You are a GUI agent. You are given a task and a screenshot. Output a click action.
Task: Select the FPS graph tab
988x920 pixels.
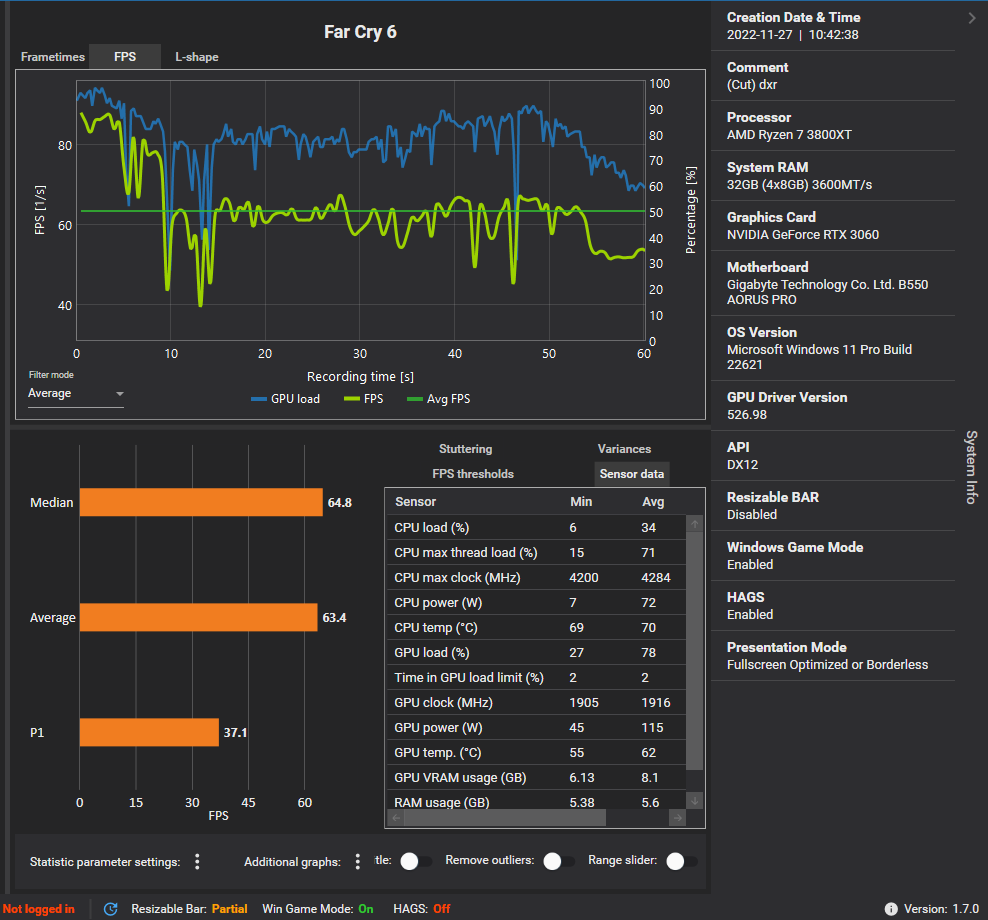coord(125,57)
